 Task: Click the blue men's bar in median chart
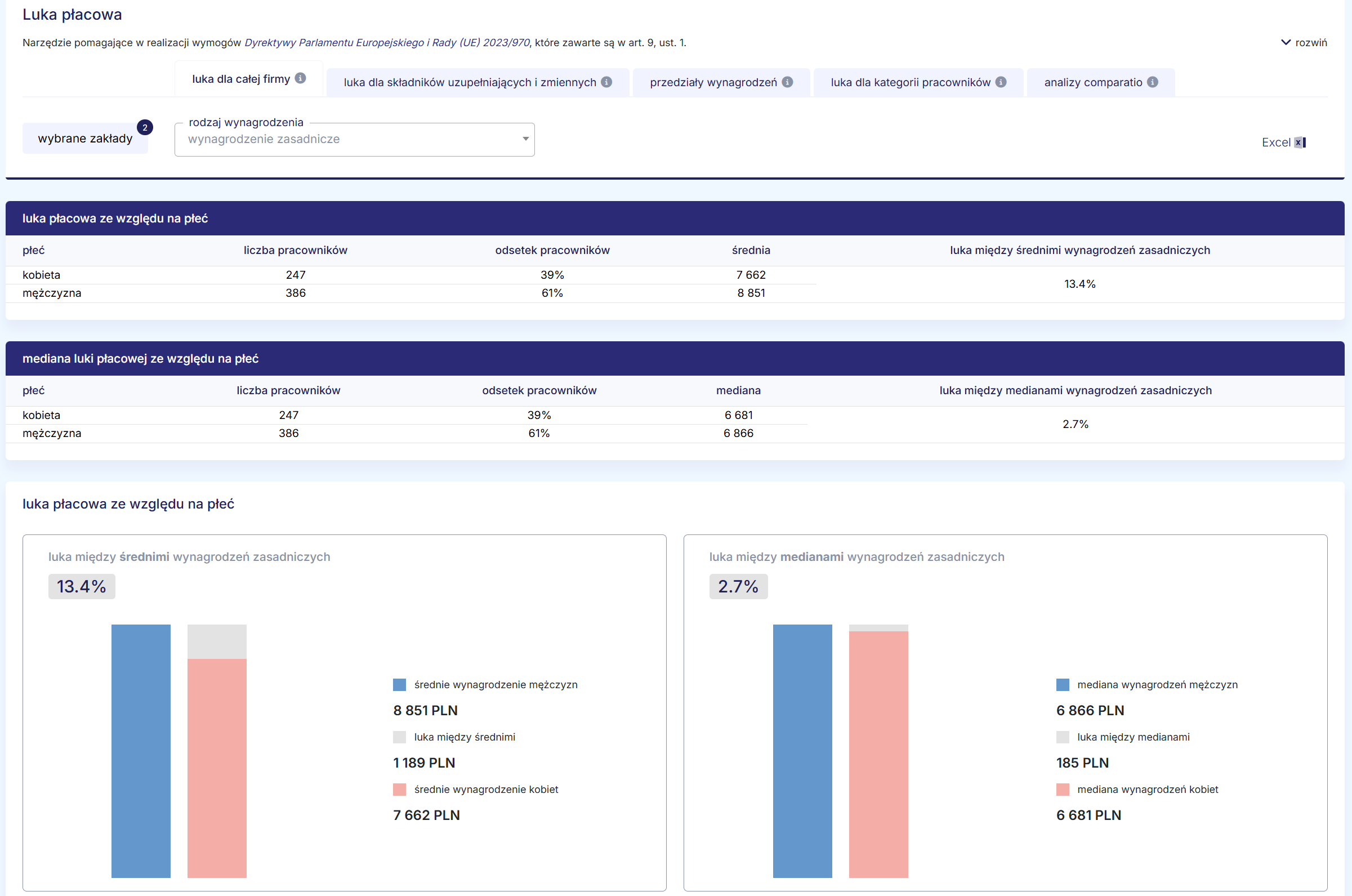(802, 750)
